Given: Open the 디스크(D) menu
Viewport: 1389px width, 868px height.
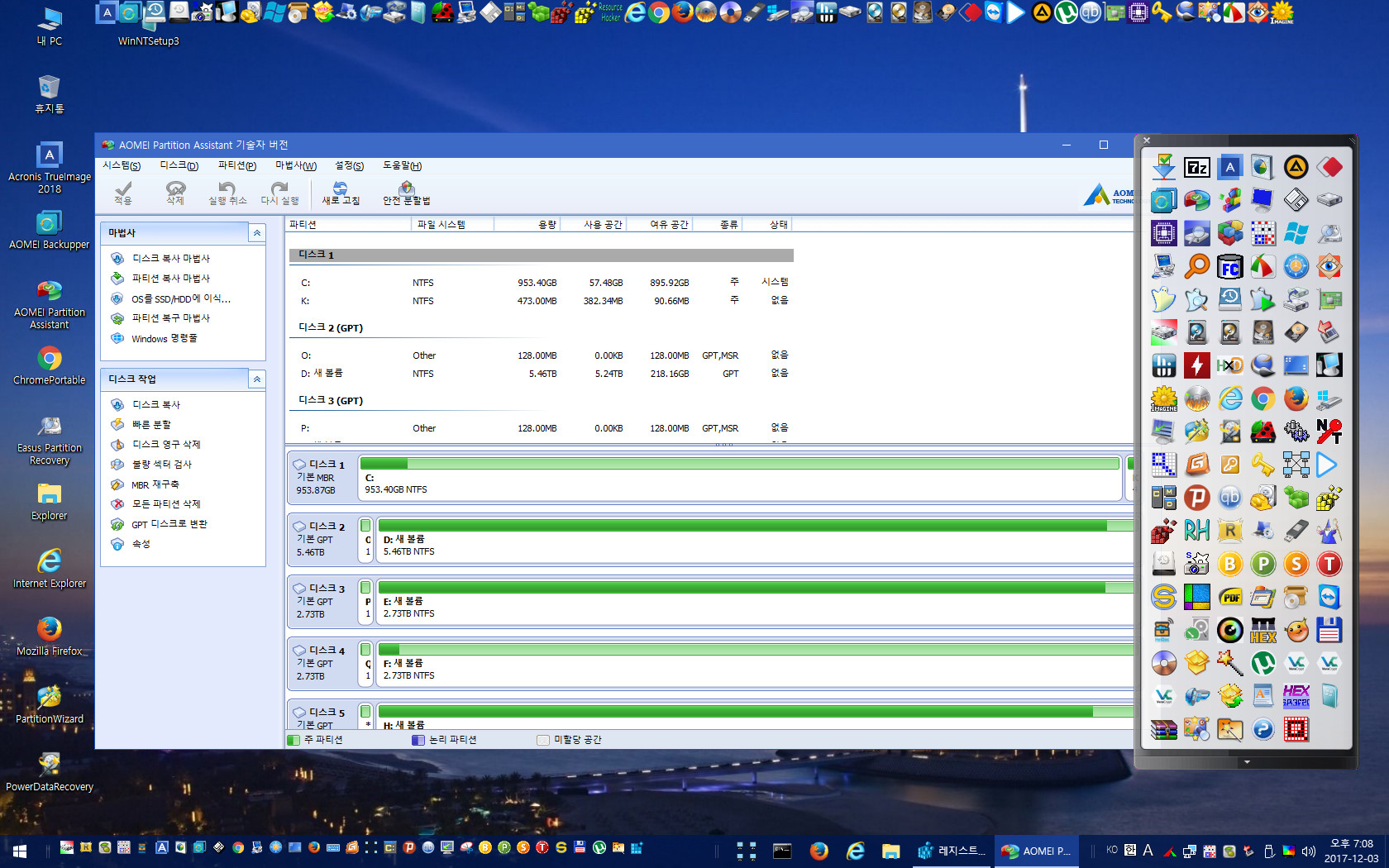Looking at the screenshot, I should click(x=179, y=165).
